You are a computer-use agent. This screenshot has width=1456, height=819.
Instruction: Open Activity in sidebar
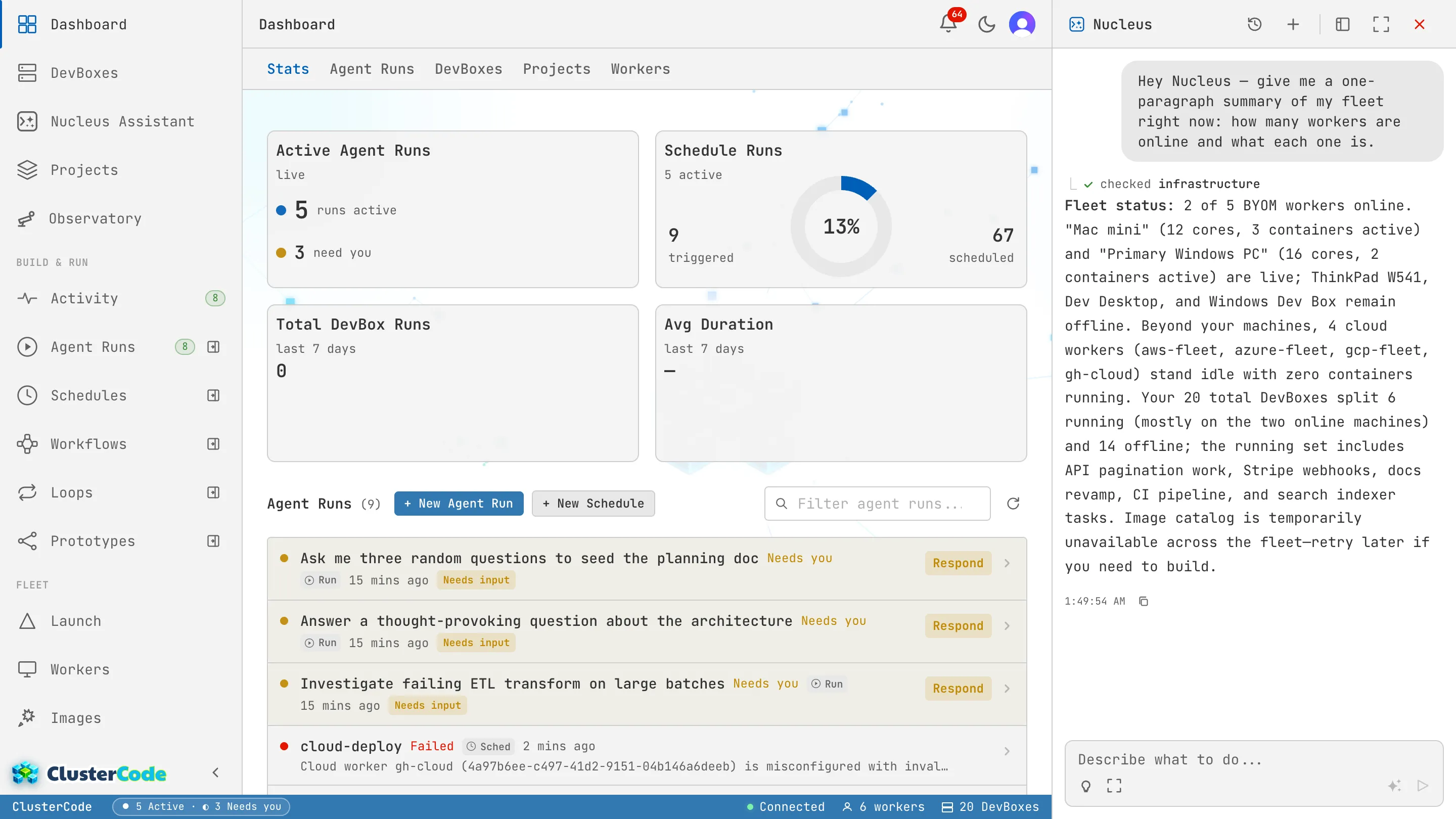[x=121, y=298]
